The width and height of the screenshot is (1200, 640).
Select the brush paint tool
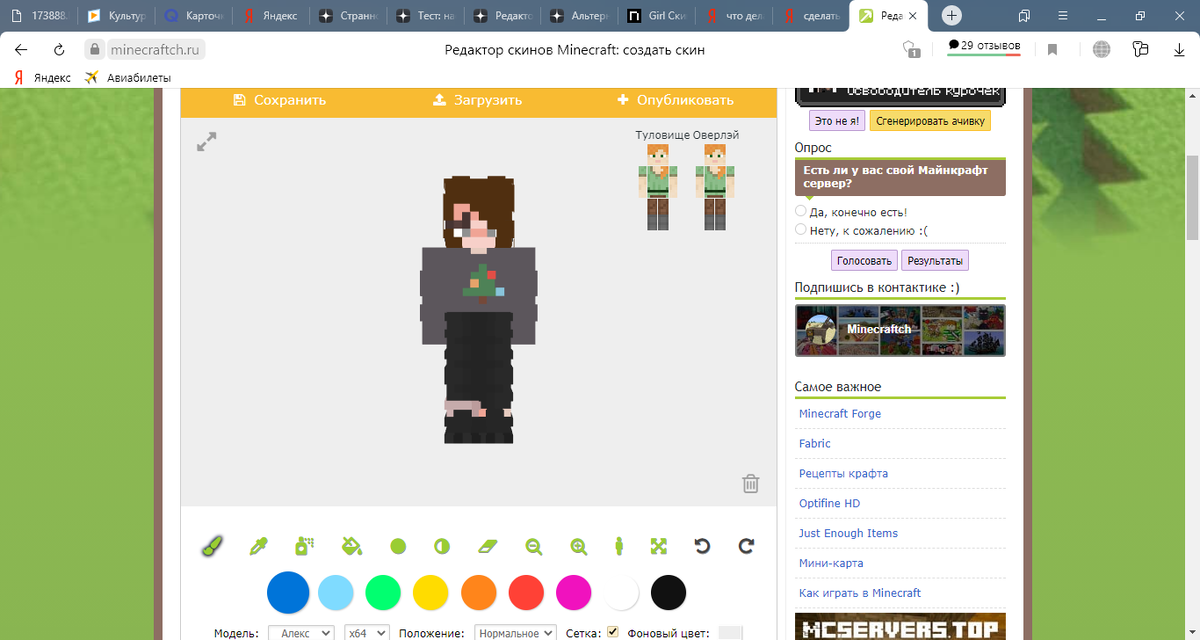point(212,546)
